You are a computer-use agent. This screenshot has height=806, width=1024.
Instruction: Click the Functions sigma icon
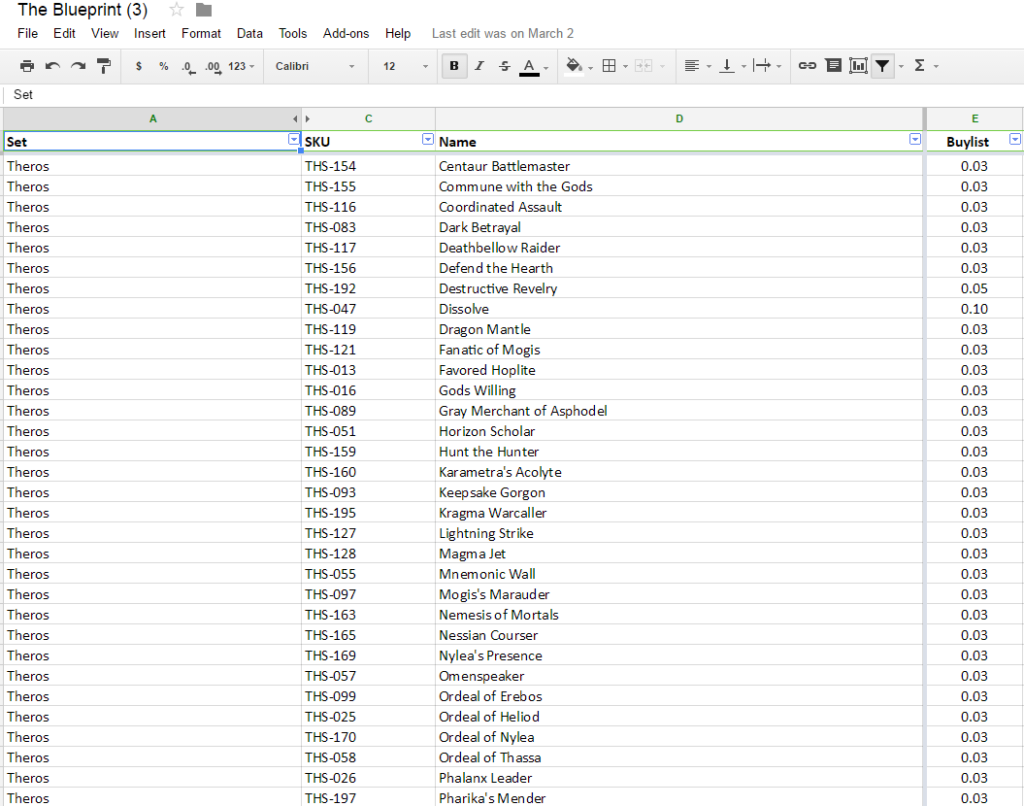click(919, 66)
